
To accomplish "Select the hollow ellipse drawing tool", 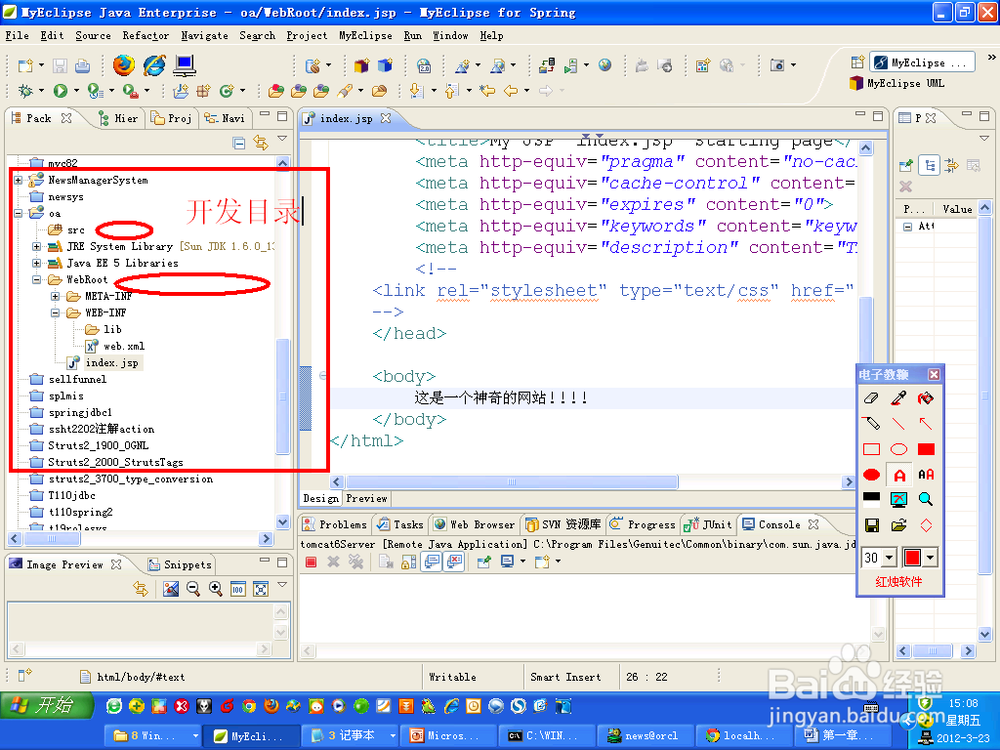I will [899, 449].
